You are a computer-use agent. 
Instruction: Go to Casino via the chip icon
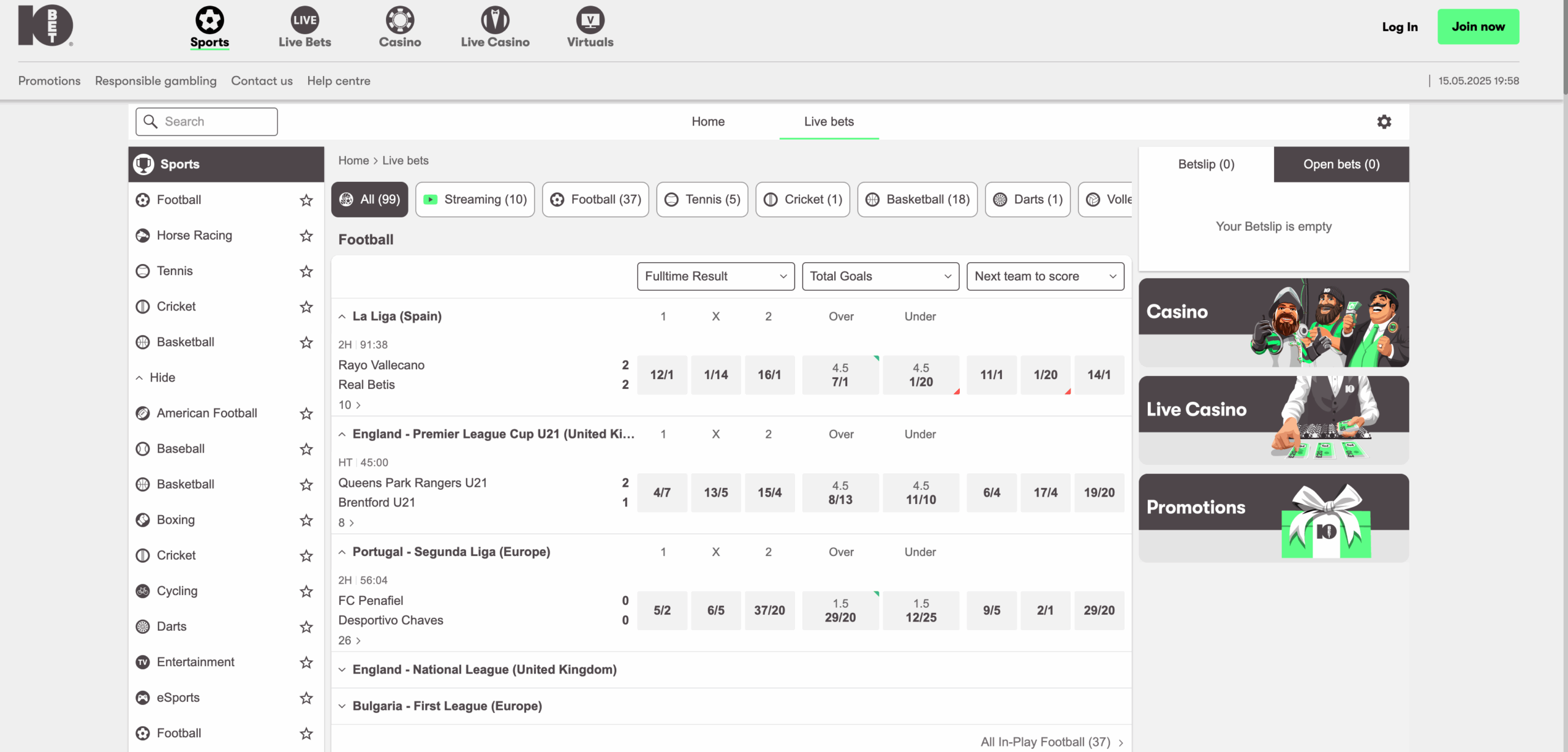400,20
